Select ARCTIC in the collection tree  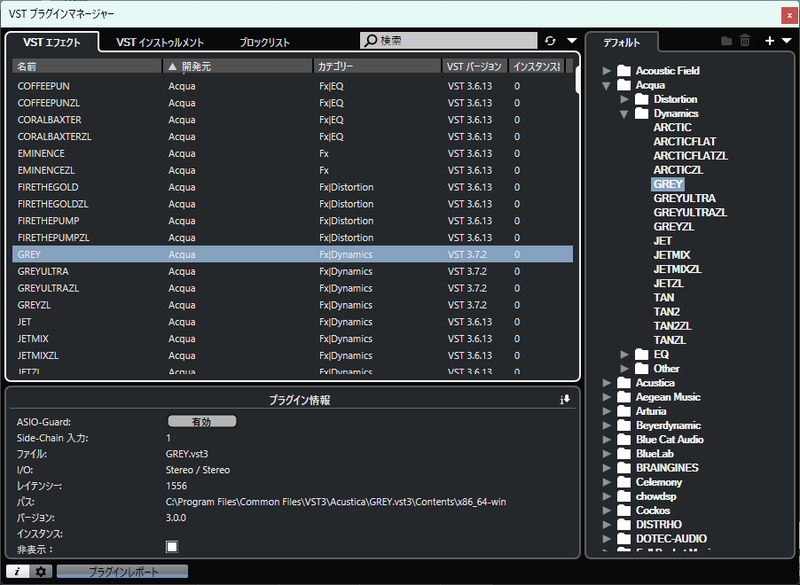672,128
